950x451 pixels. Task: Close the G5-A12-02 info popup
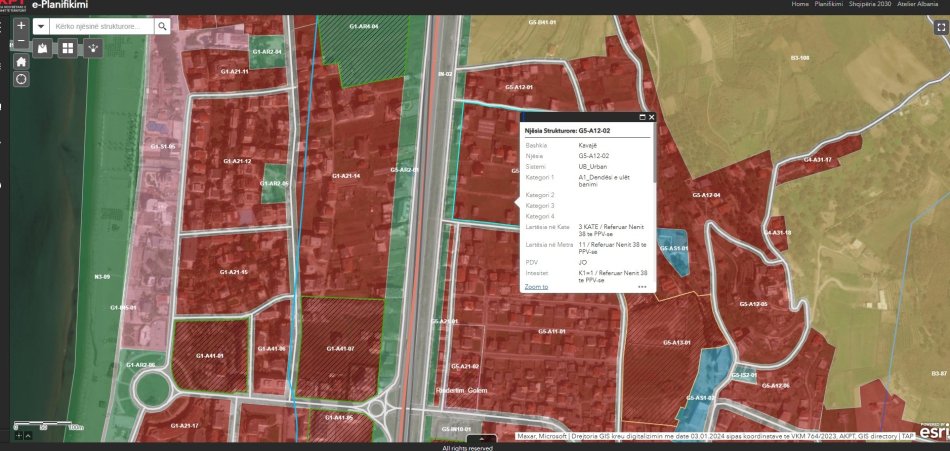(652, 117)
